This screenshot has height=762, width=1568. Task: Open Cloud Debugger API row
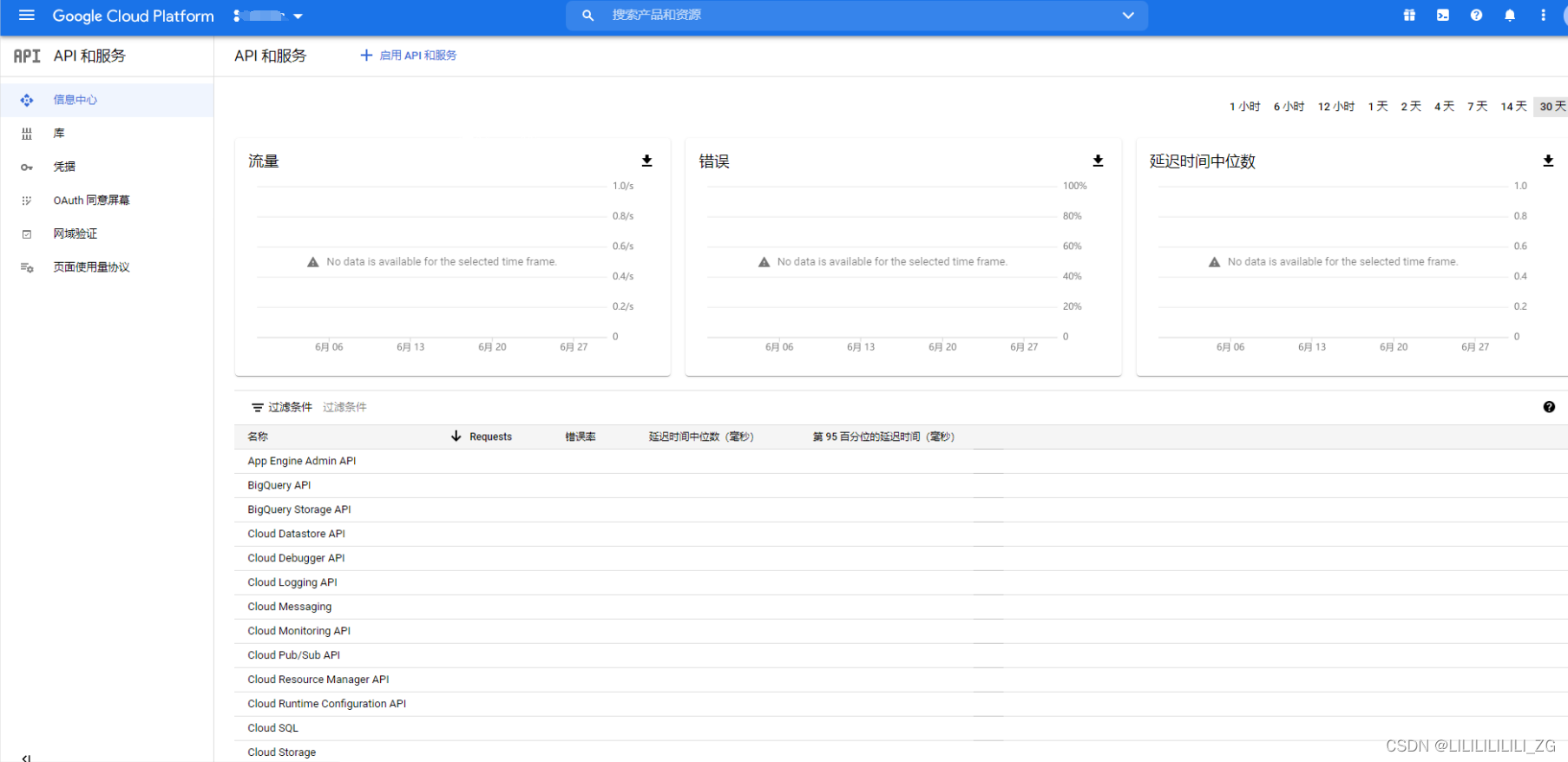coord(901,558)
